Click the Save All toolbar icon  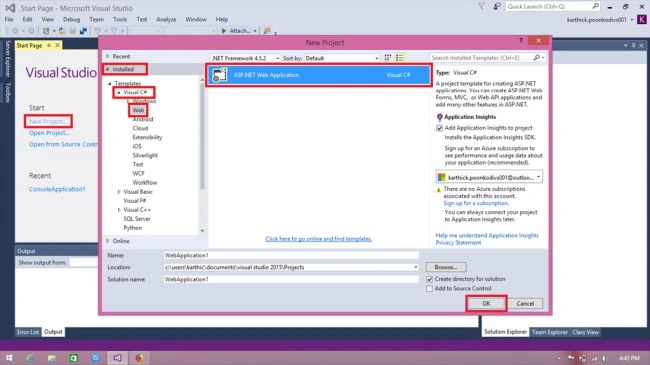[83, 31]
